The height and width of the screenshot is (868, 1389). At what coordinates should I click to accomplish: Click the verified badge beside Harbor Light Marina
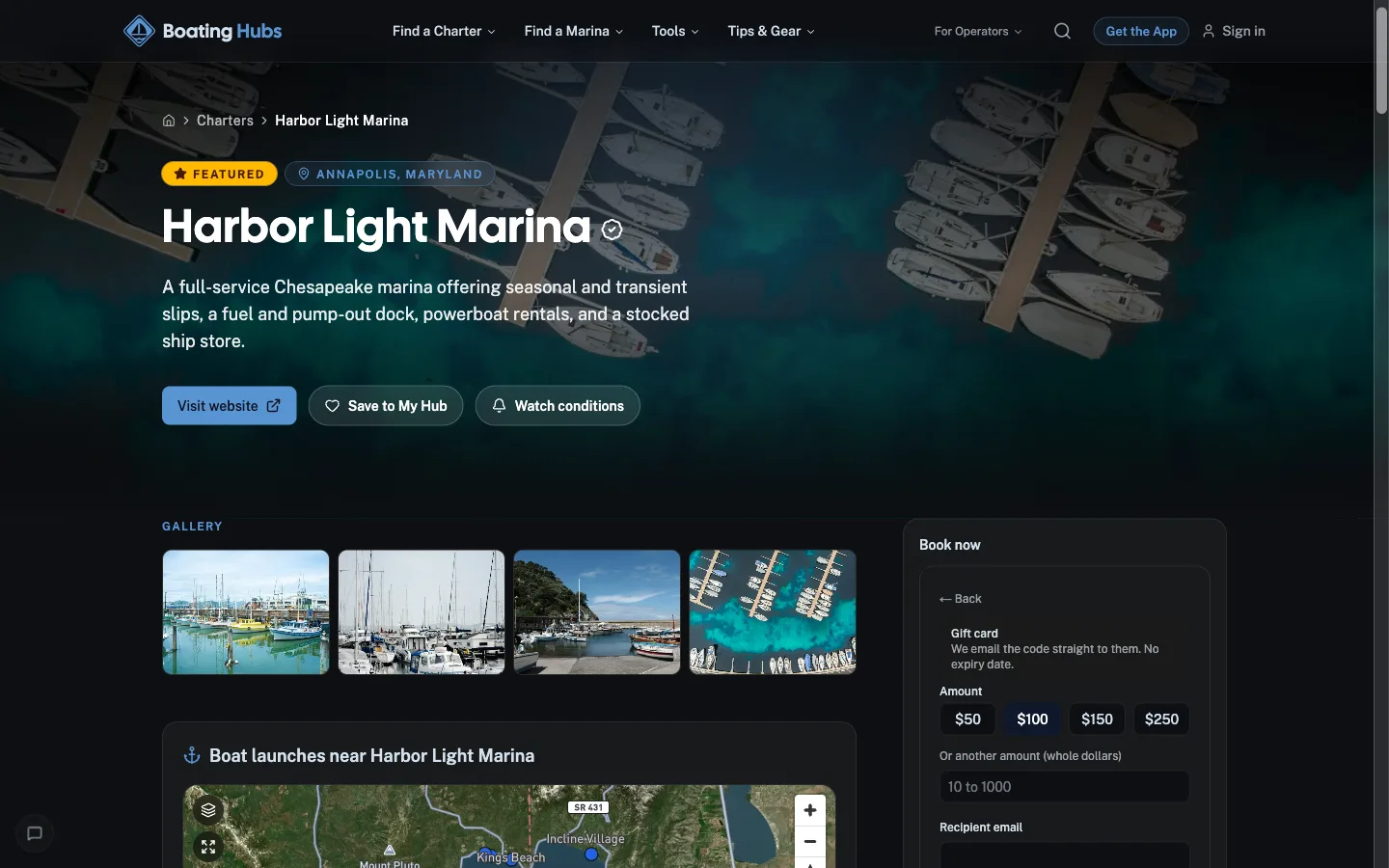point(612,230)
